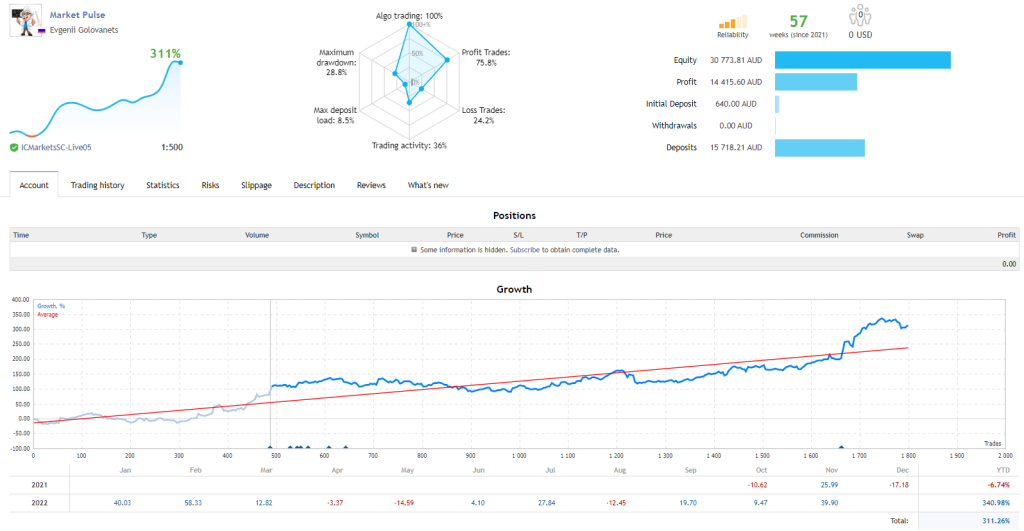The height and width of the screenshot is (531, 1024).
Task: Click the 2022 YTD value 340.98%
Action: (995, 503)
